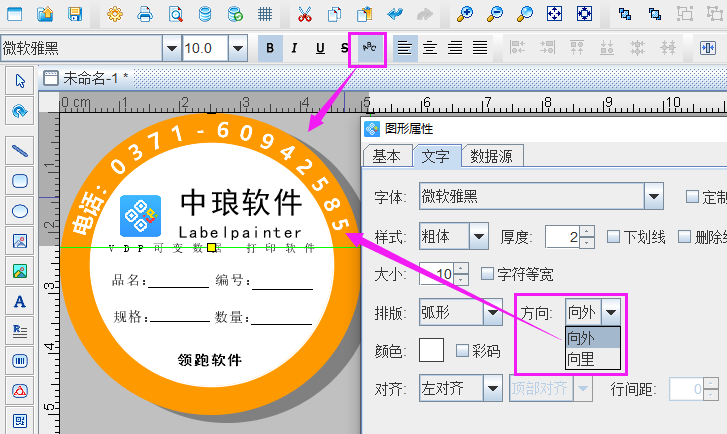Screen dimensions: 727x434
Task: Select the barcode tool
Action: tap(19, 361)
